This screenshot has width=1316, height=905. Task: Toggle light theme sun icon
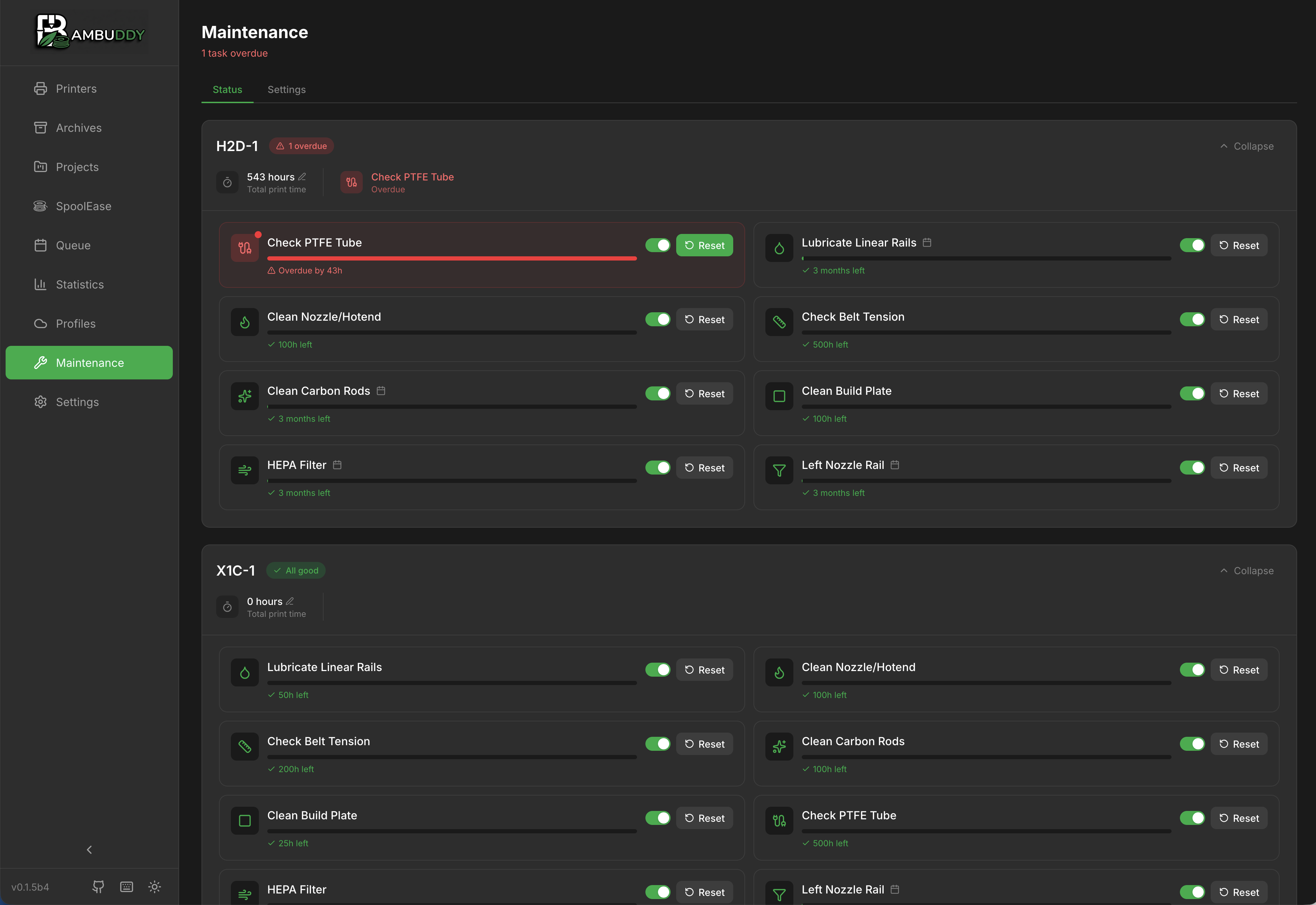point(154,886)
